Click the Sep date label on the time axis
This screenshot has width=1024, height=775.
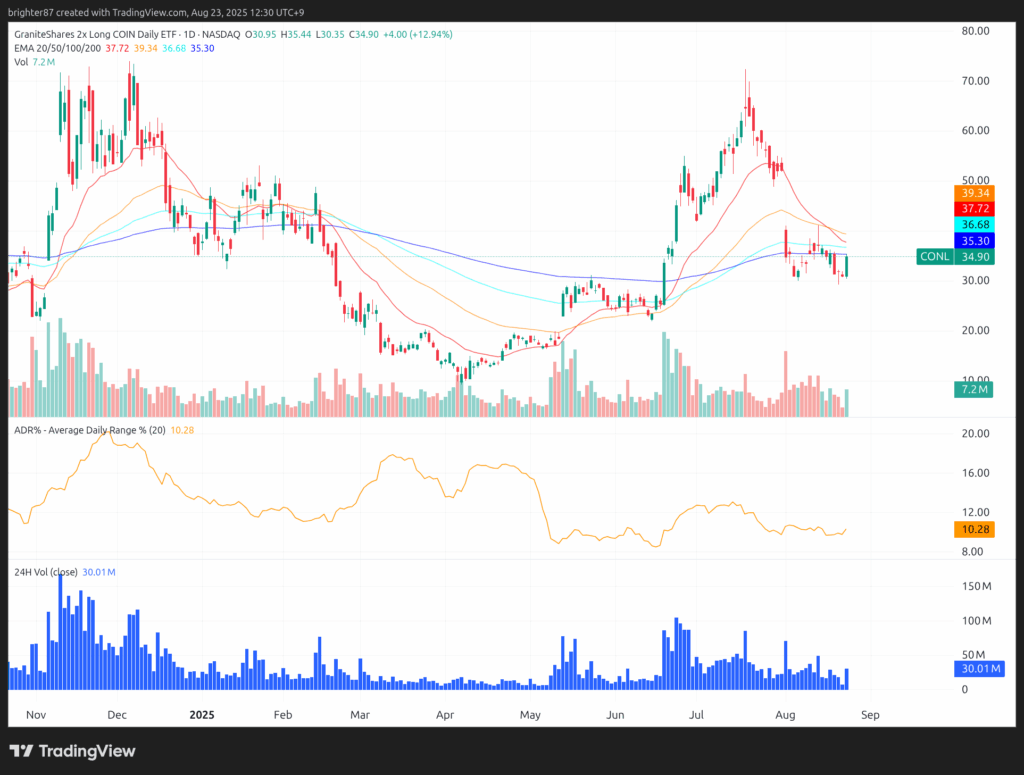870,715
